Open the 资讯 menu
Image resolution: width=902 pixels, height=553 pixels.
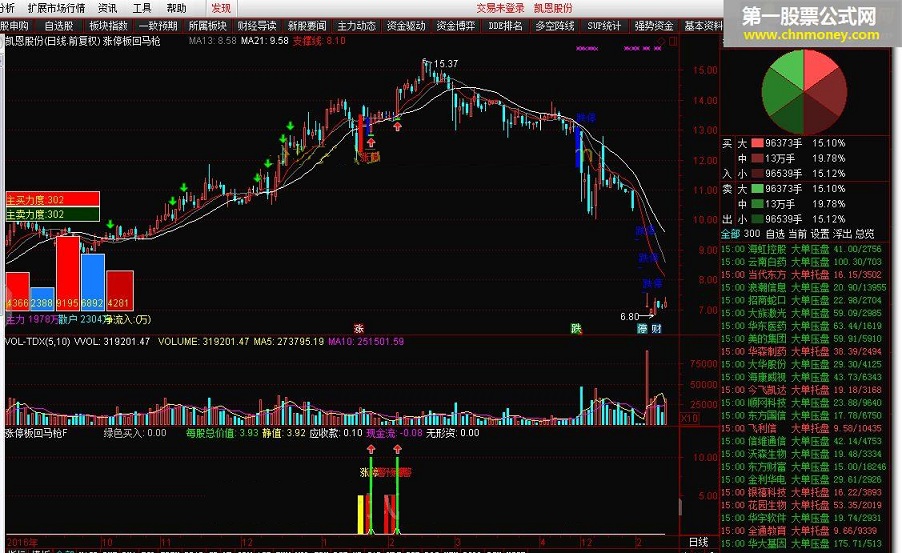(x=108, y=8)
